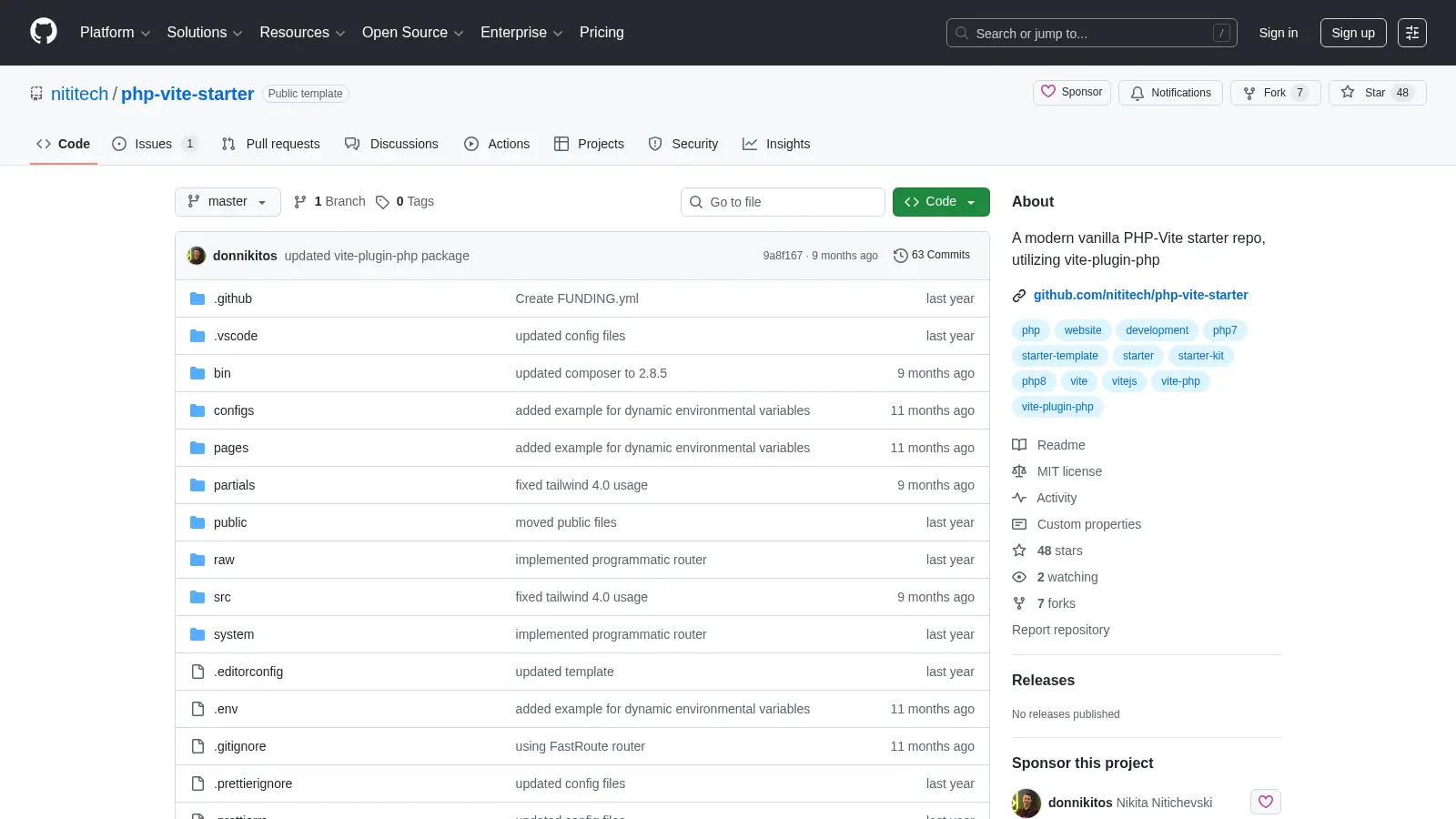Open the bin folder icon
This screenshot has width=1456, height=819.
[x=197, y=373]
